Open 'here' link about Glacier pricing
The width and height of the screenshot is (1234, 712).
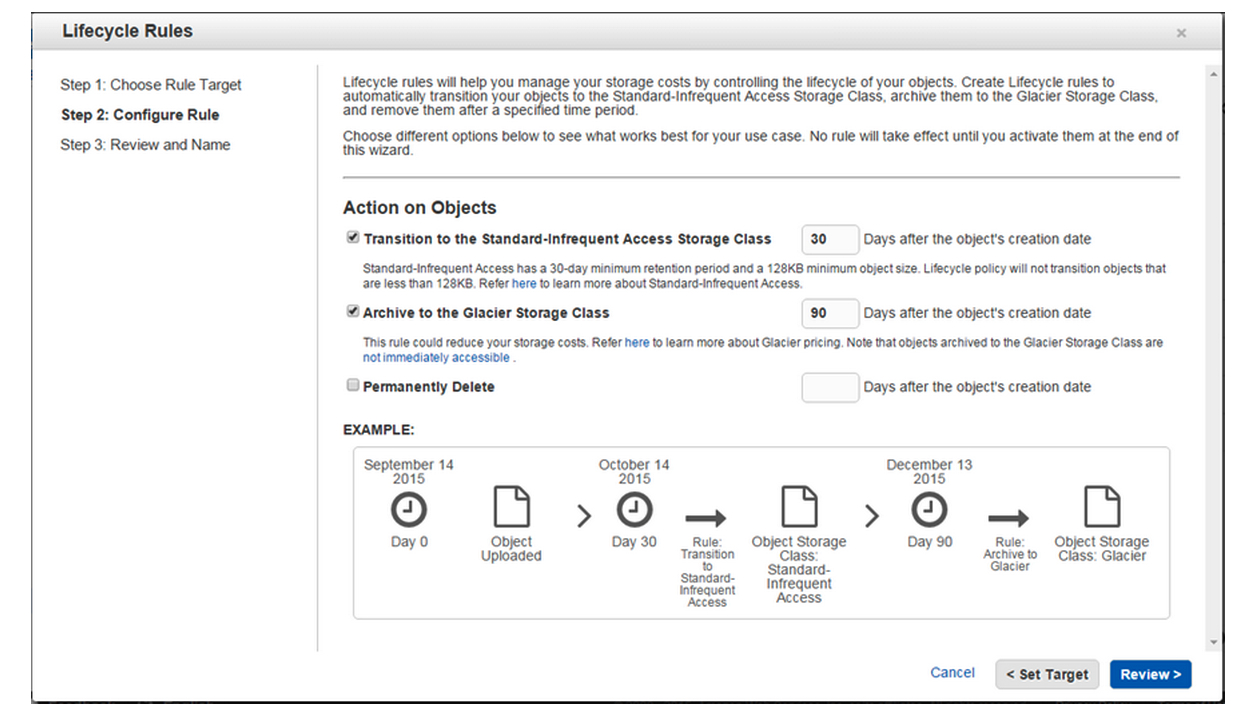tap(637, 343)
